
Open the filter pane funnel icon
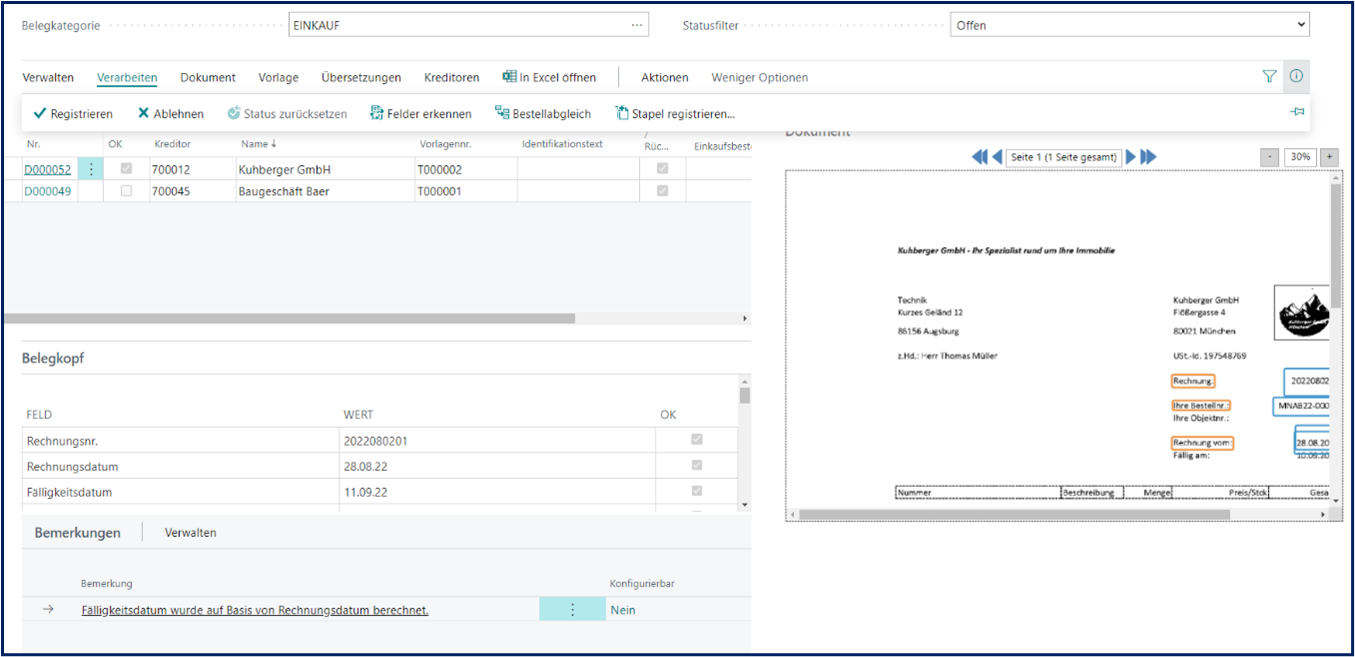pos(1269,77)
